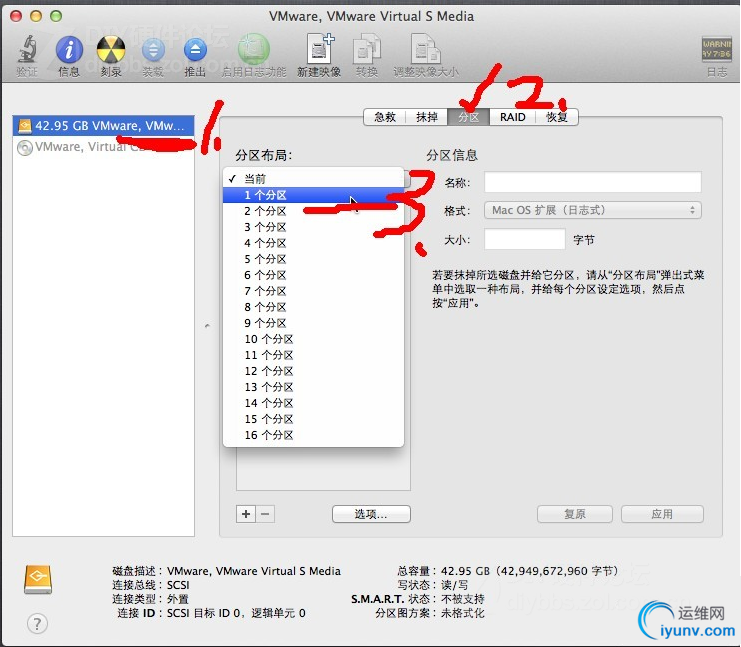The image size is (741, 647).
Task: Switch to the Restore (恢复) tab
Action: 556,117
